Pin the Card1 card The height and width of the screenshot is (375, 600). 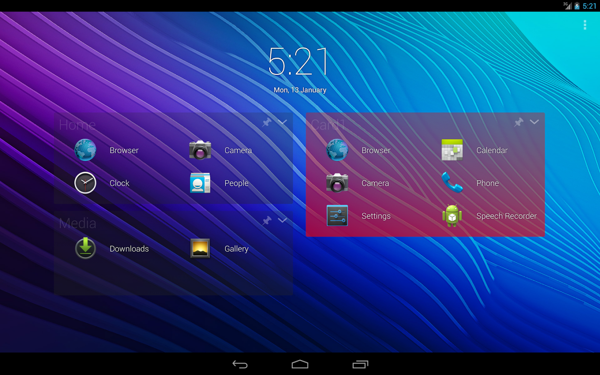pos(518,122)
